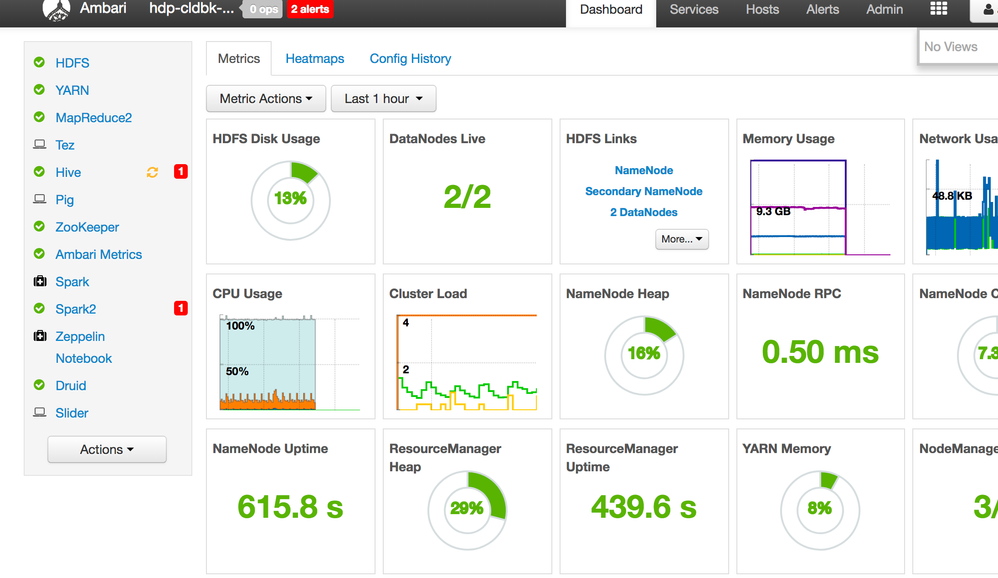998x578 pixels.
Task: Open the Spark service link
Action: [72, 282]
